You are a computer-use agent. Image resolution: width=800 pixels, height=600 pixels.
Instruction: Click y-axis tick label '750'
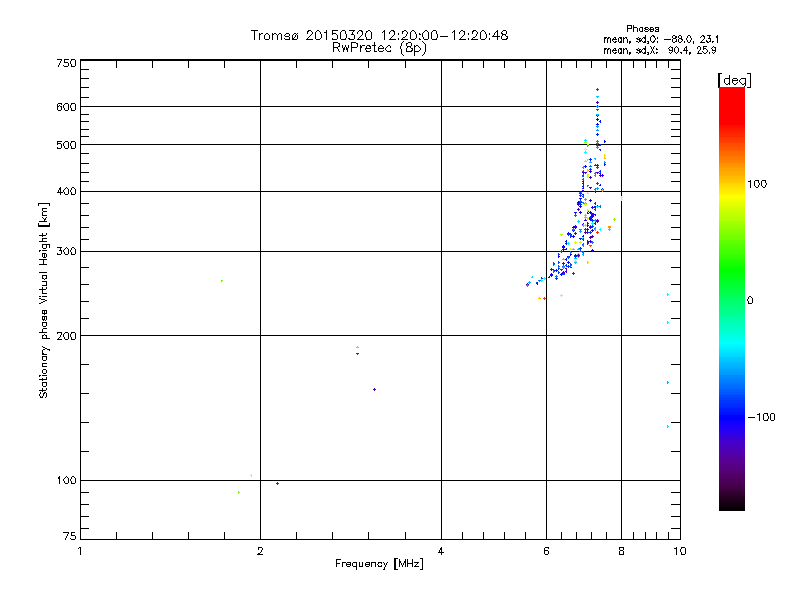coord(67,63)
